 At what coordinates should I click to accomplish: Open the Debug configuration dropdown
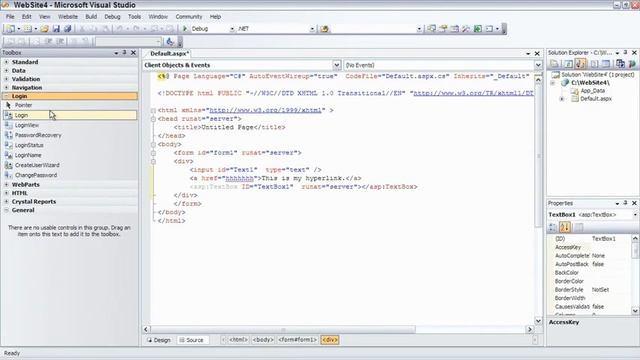click(232, 29)
